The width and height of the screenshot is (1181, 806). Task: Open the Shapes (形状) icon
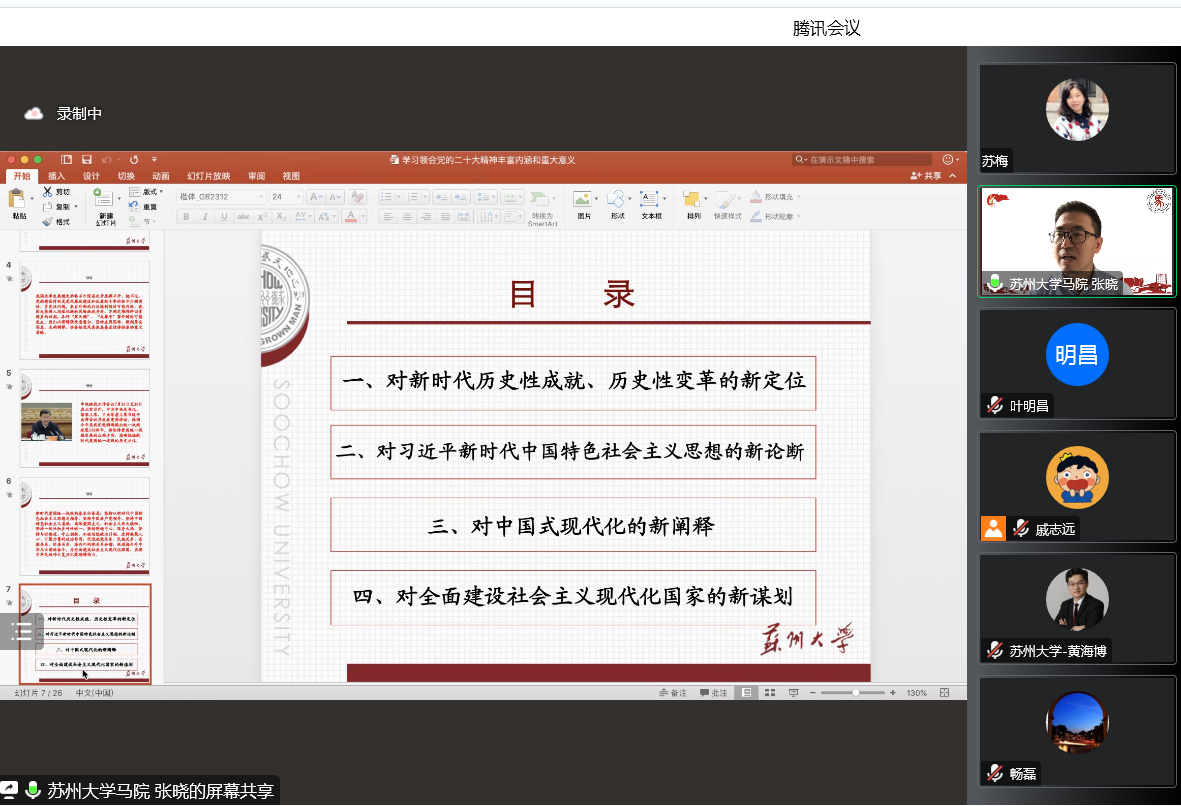point(616,199)
